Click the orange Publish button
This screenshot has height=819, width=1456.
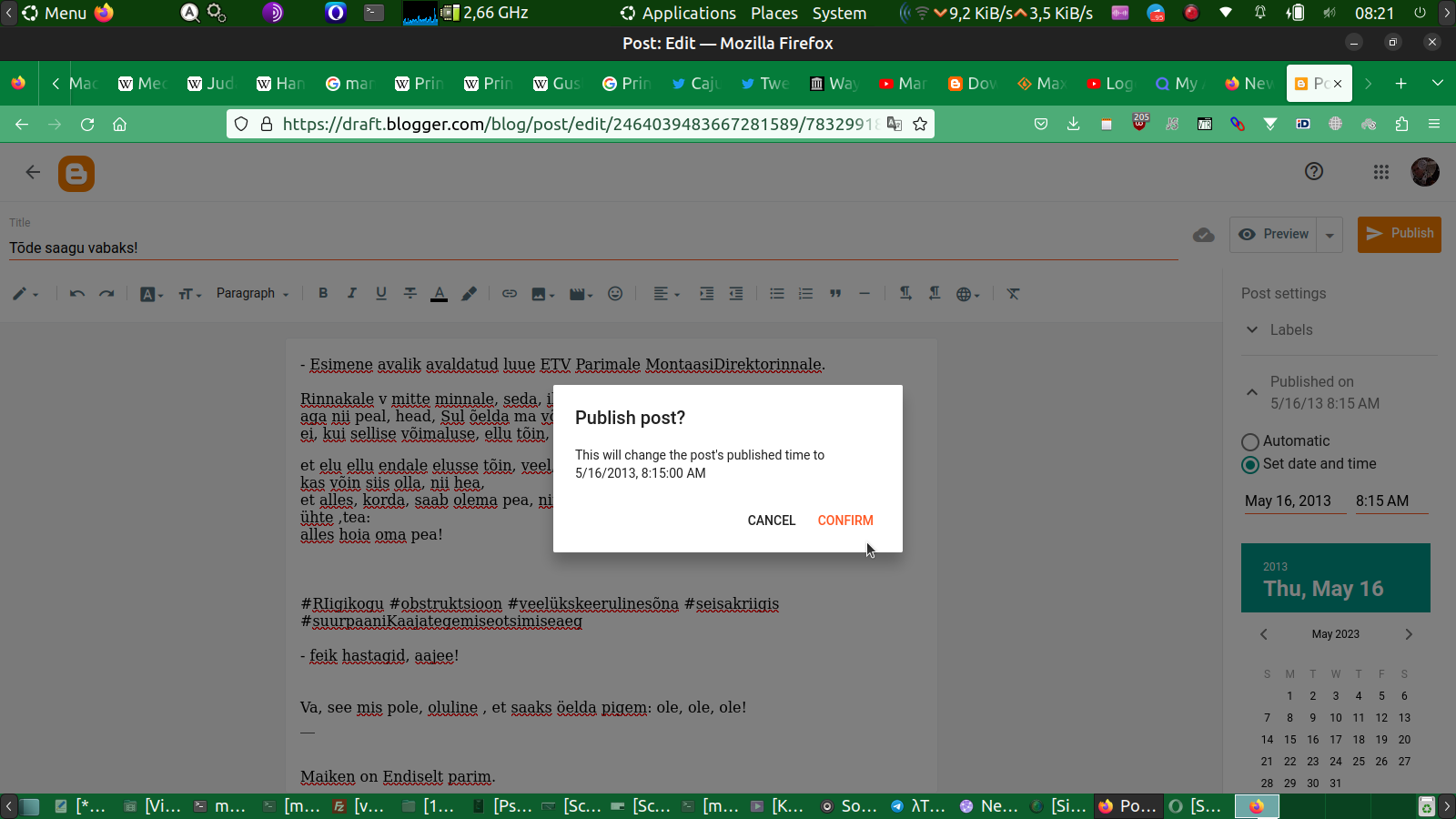pos(1400,234)
